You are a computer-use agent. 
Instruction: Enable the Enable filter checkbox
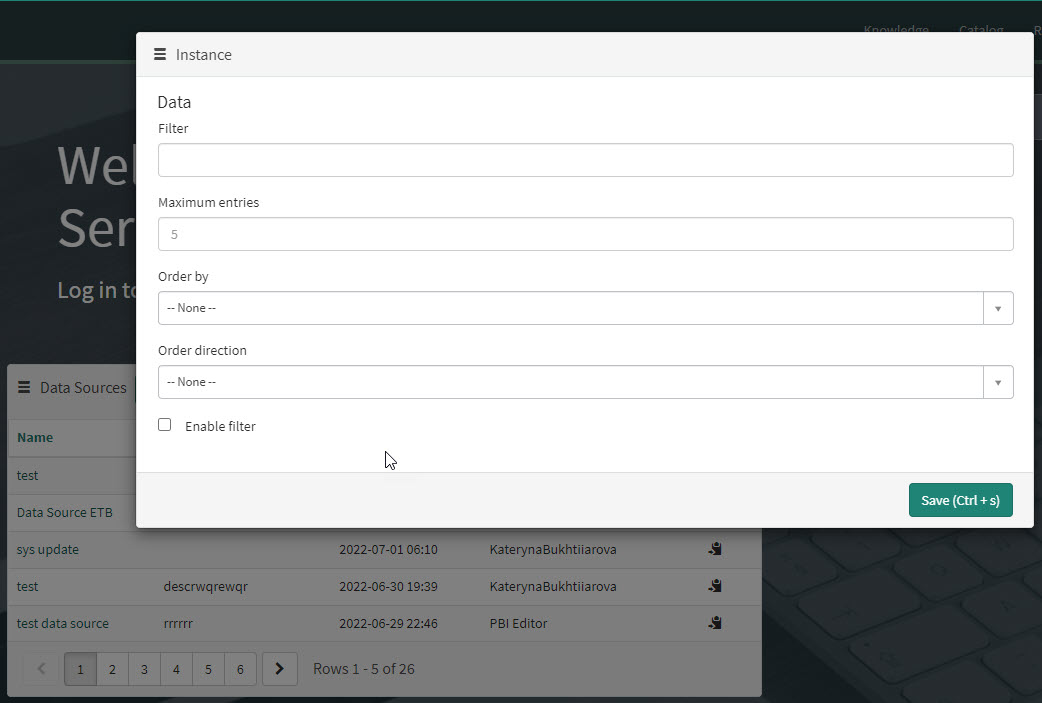pos(165,425)
